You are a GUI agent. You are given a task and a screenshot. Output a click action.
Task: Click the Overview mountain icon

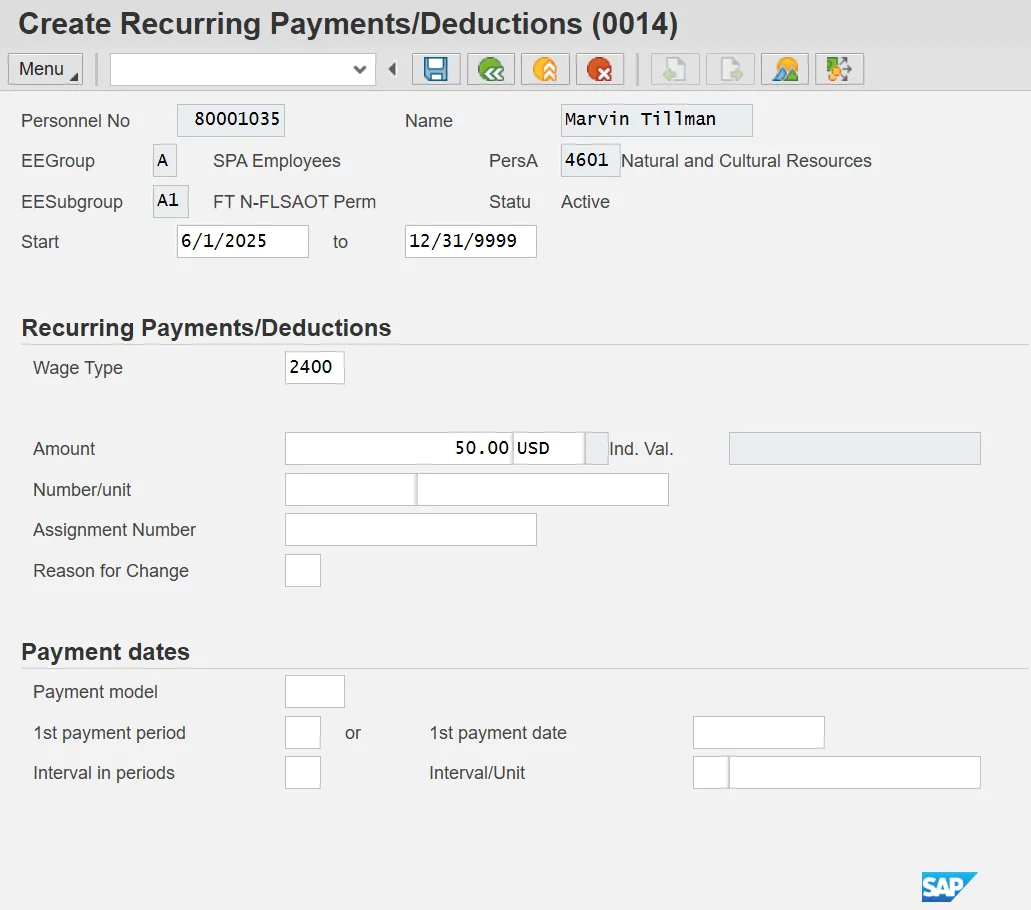(785, 69)
